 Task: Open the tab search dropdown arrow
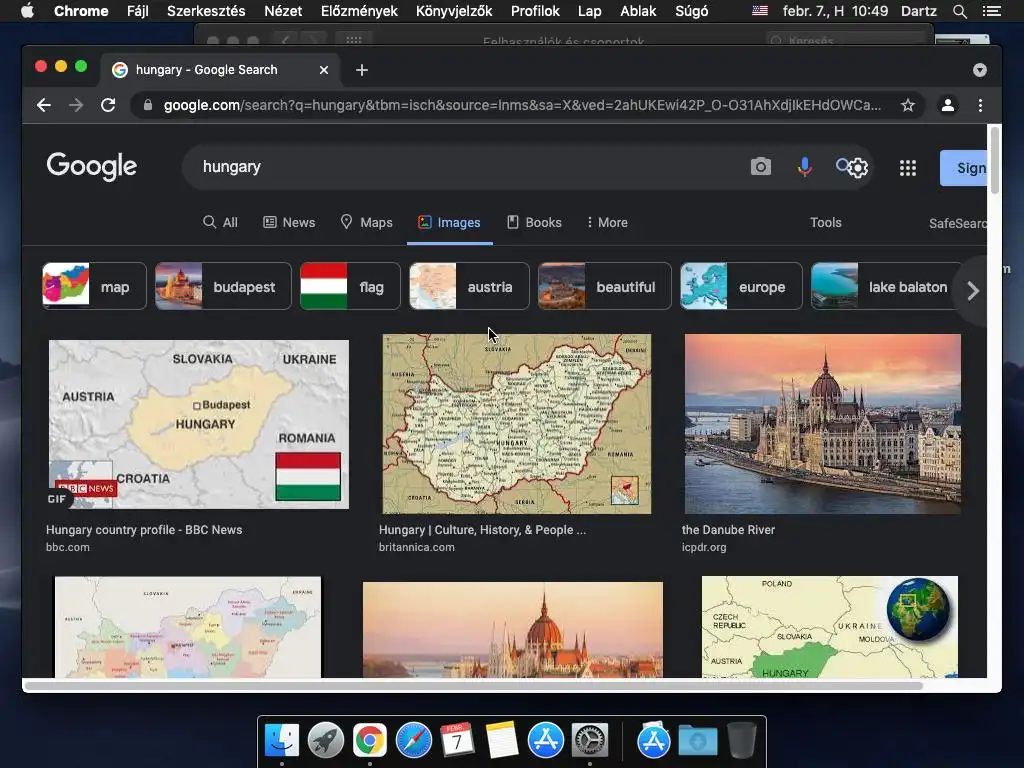(980, 70)
